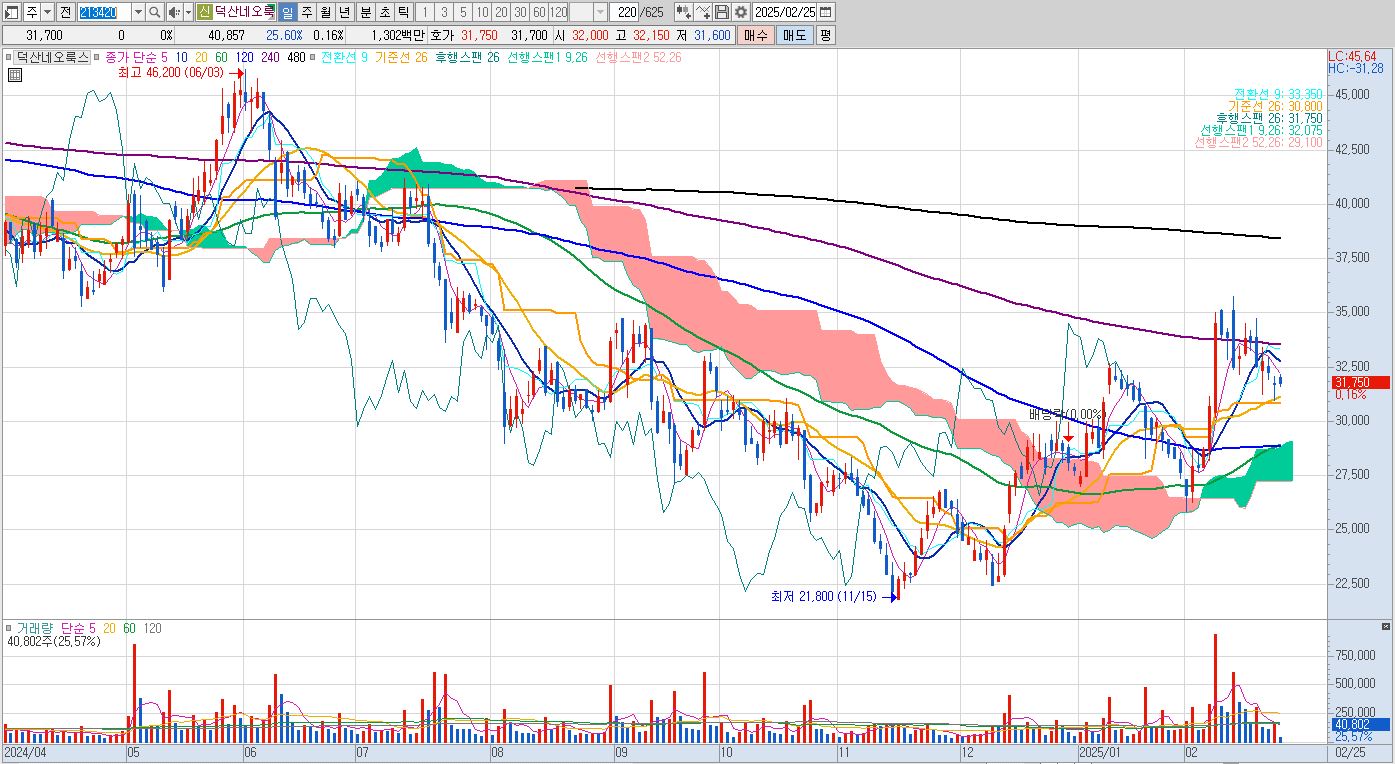Click the 후행스팬 26 legend text

point(466,57)
